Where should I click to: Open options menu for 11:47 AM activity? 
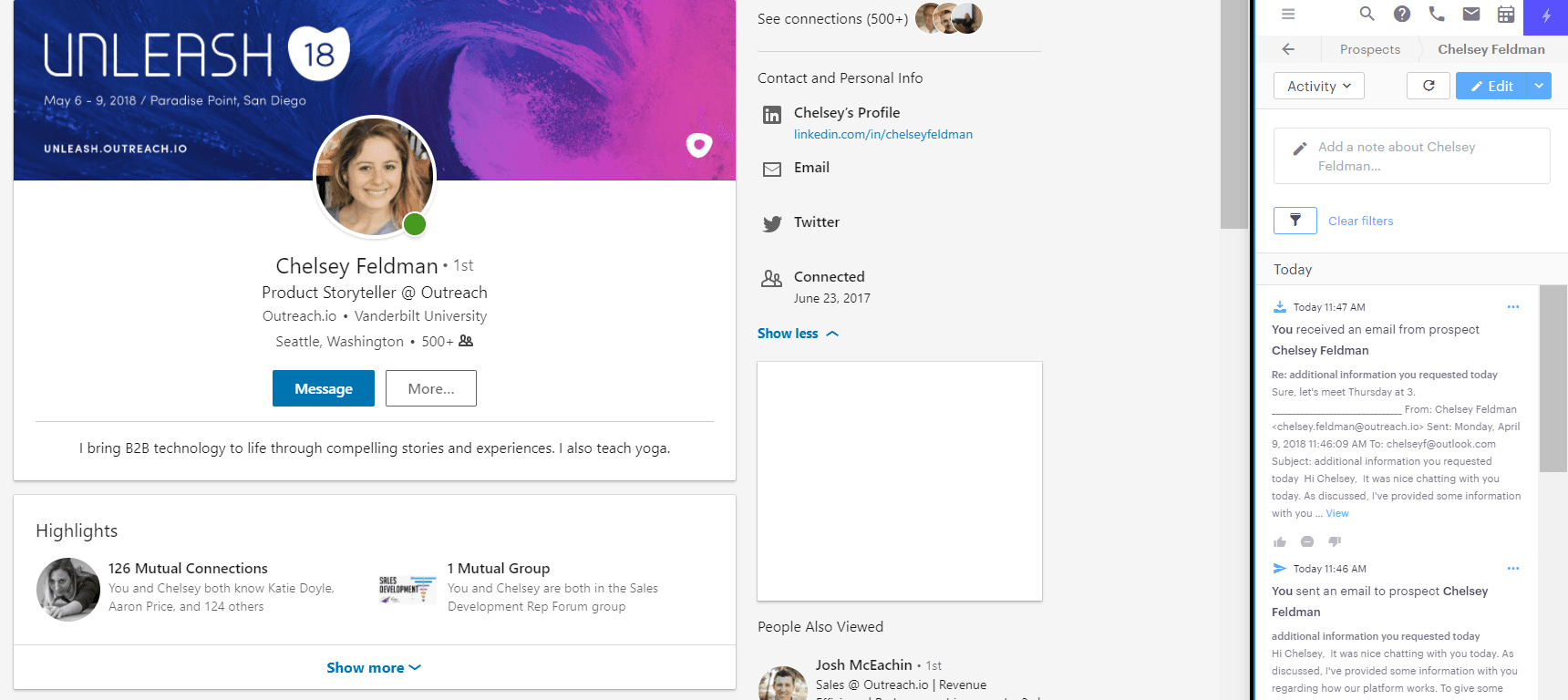pyautogui.click(x=1513, y=307)
